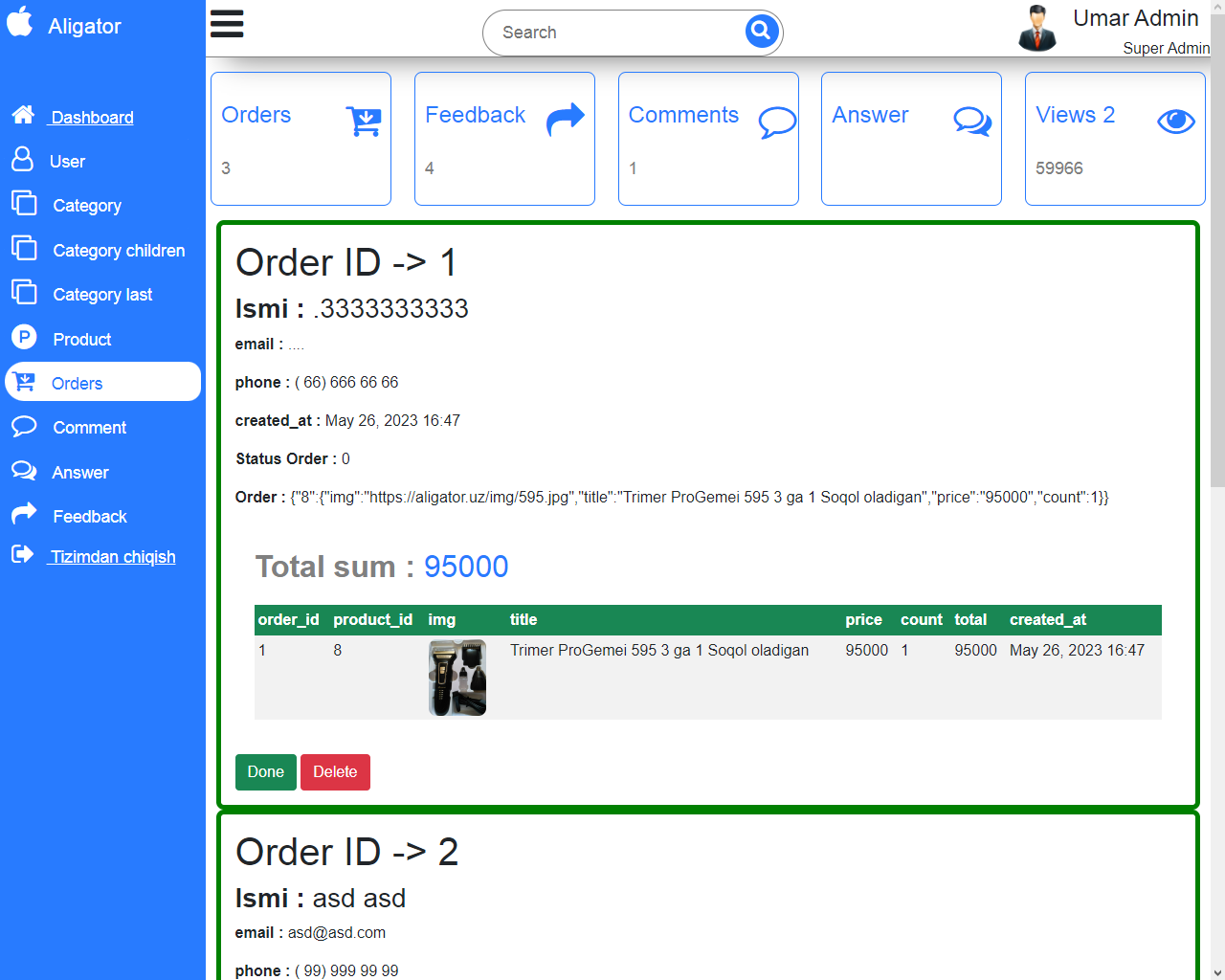Open Category last page
Viewport: 1225px width, 980px height.
pyautogui.click(x=102, y=295)
